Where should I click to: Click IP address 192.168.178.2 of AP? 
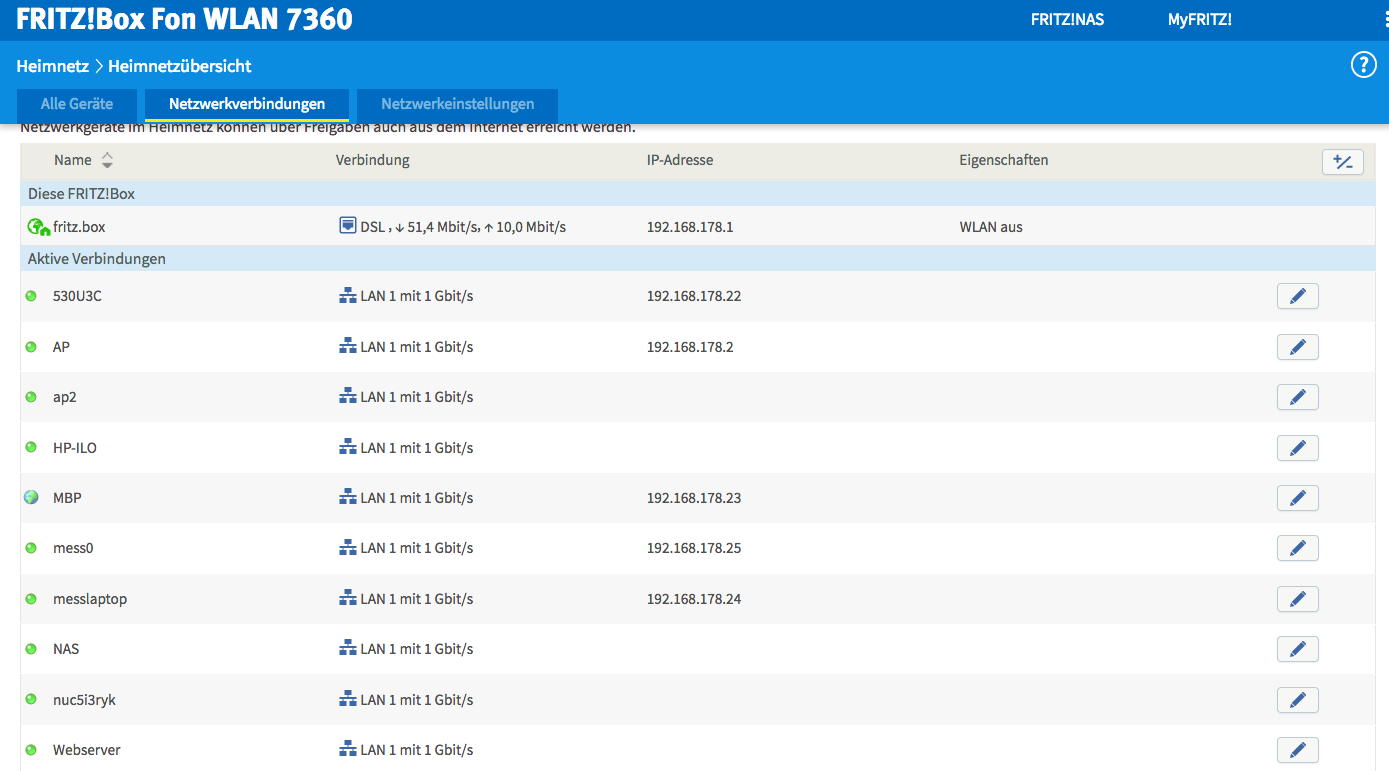(x=690, y=347)
